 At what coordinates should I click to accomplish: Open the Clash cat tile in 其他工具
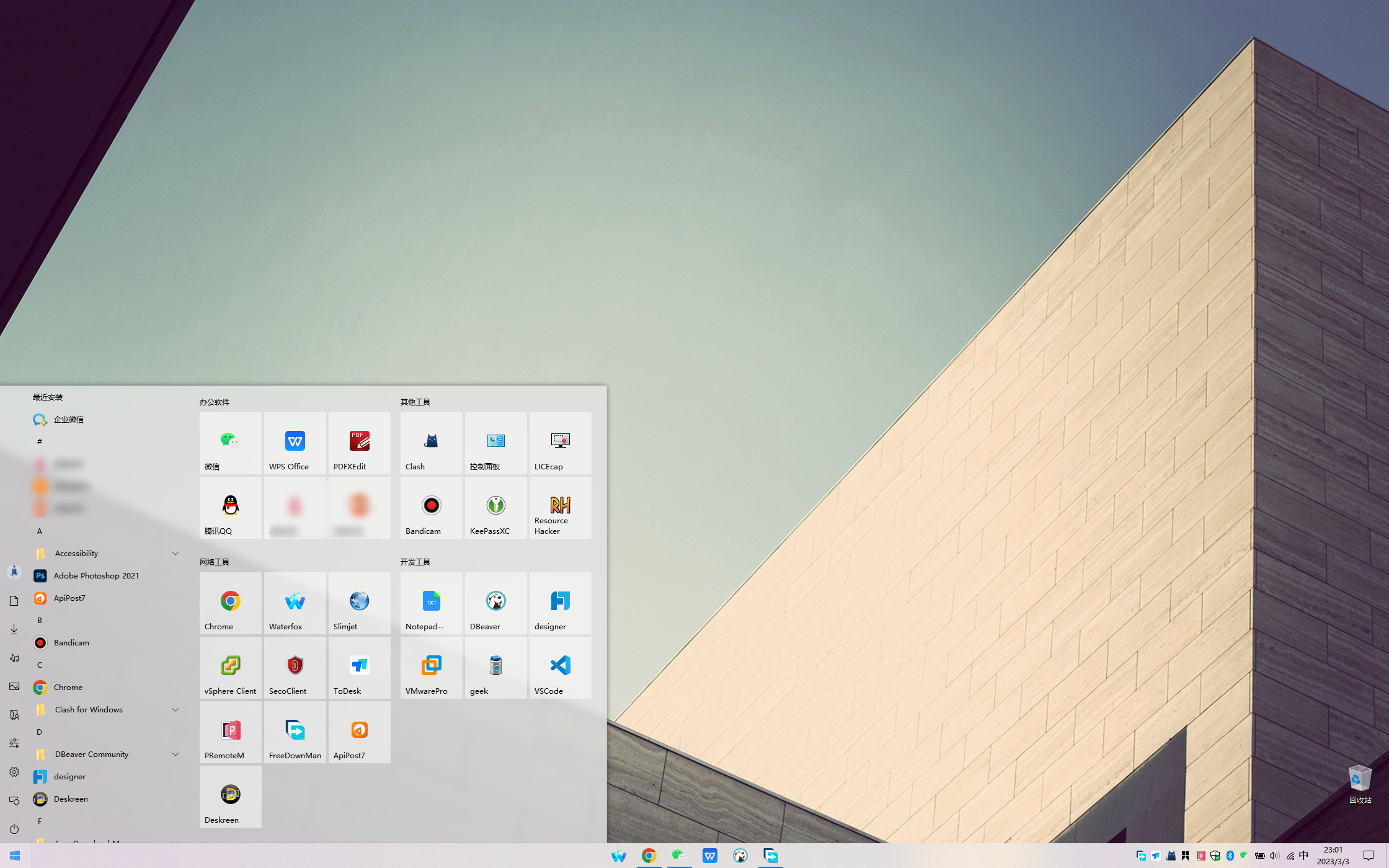point(431,443)
